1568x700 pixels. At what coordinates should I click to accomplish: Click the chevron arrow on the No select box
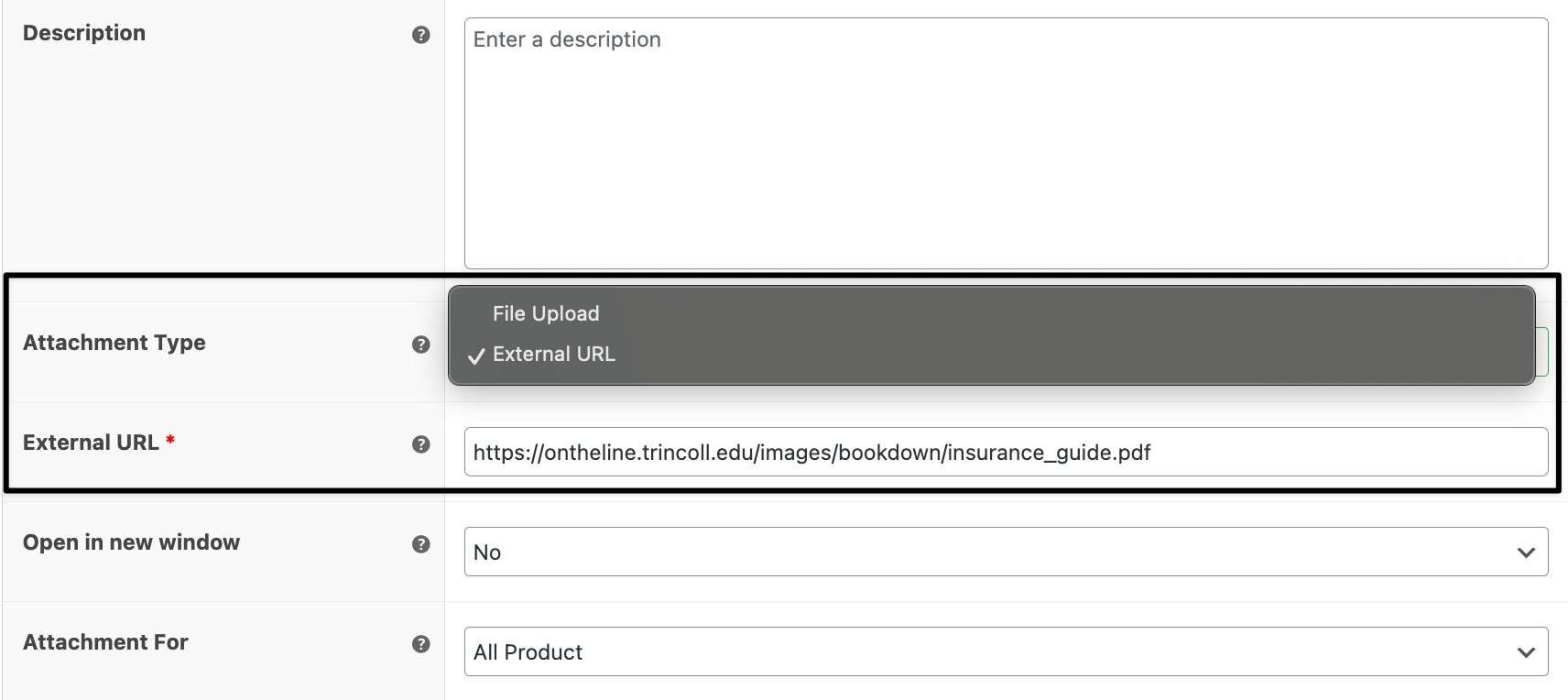1526,552
